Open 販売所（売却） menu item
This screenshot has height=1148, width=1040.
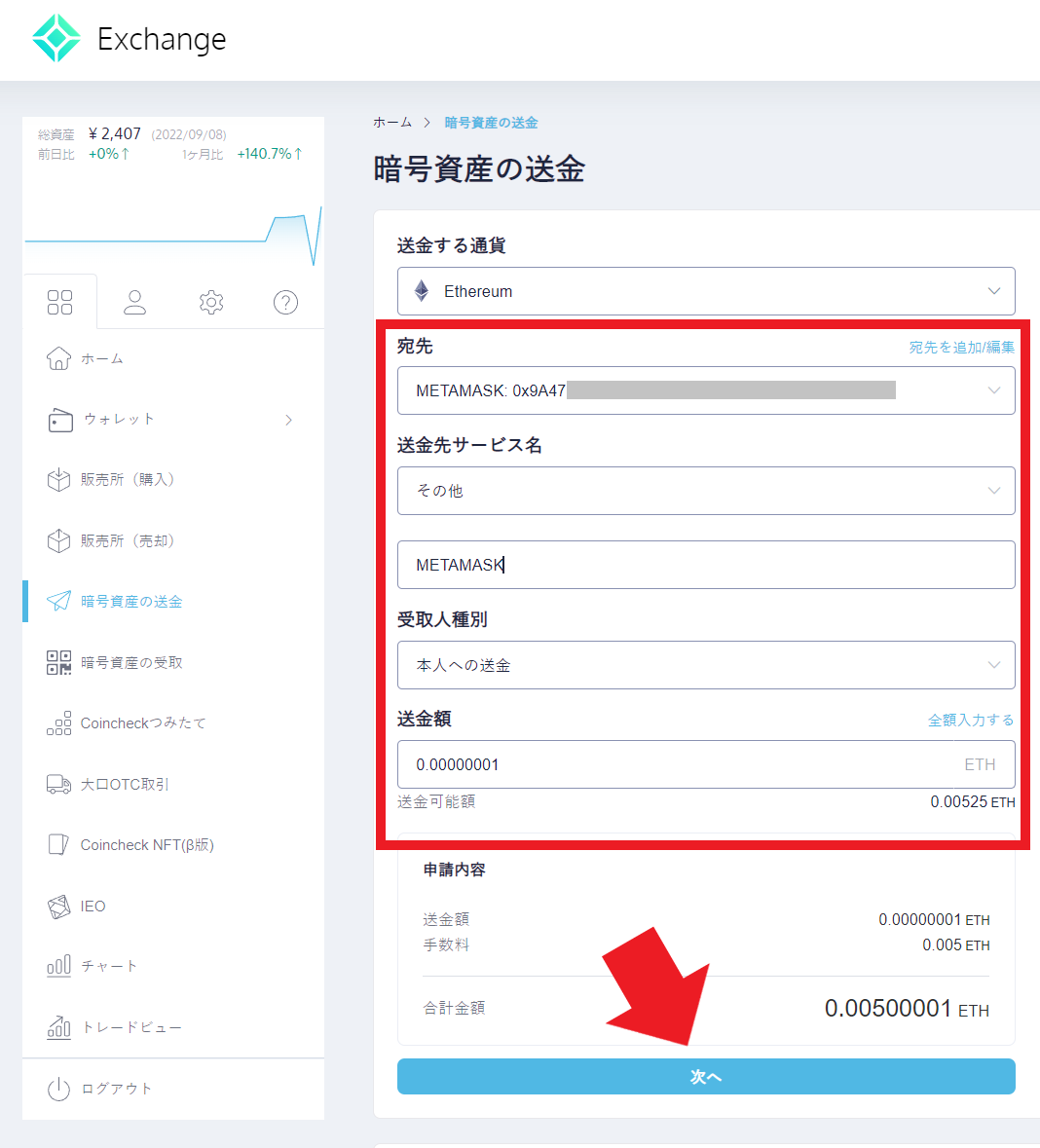point(128,541)
